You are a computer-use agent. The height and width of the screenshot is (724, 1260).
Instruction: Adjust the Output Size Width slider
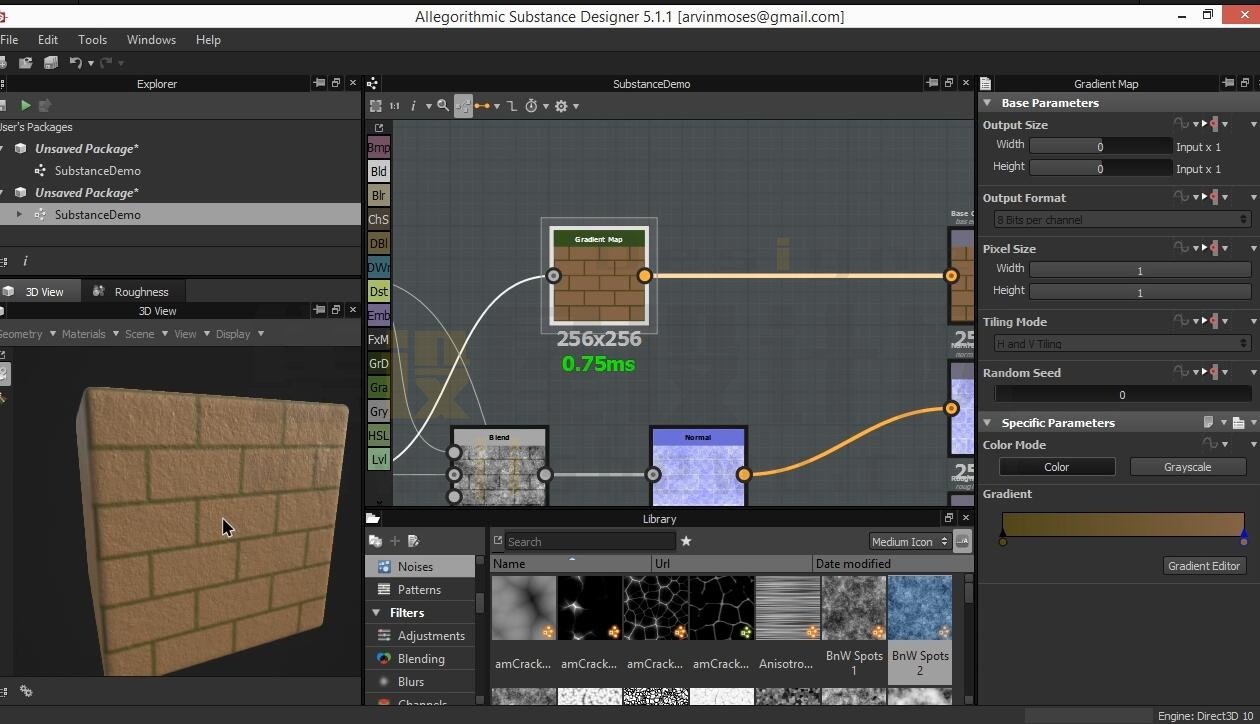click(1100, 146)
